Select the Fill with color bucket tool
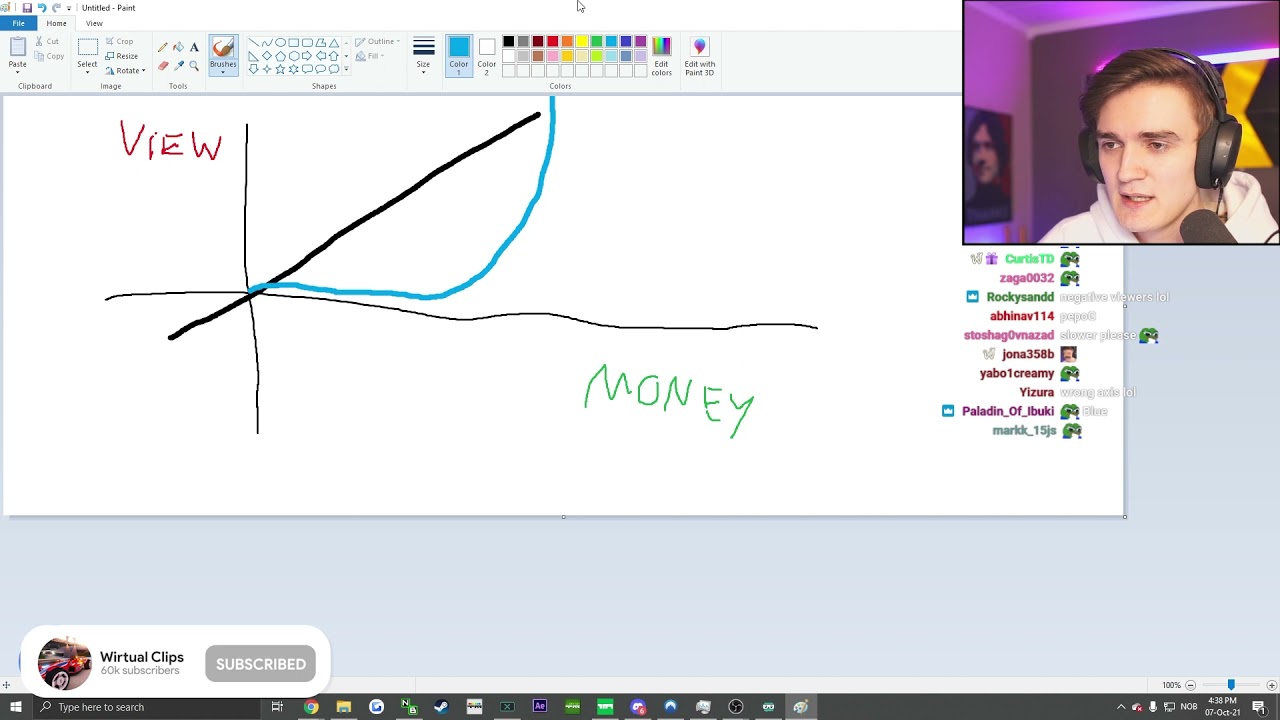 pyautogui.click(x=178, y=47)
